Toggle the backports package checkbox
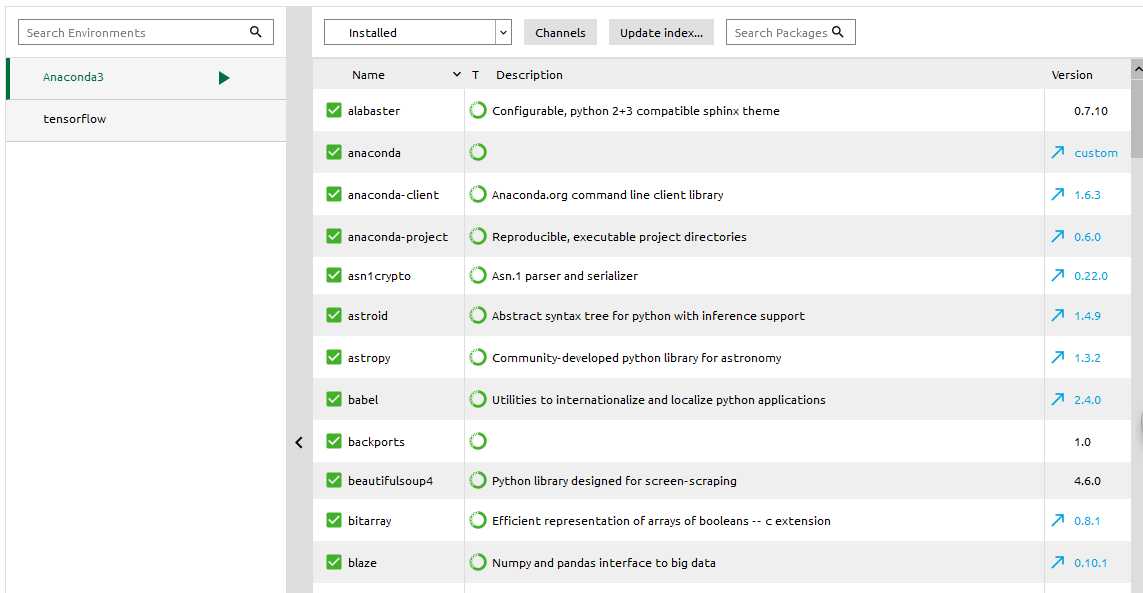 point(334,441)
